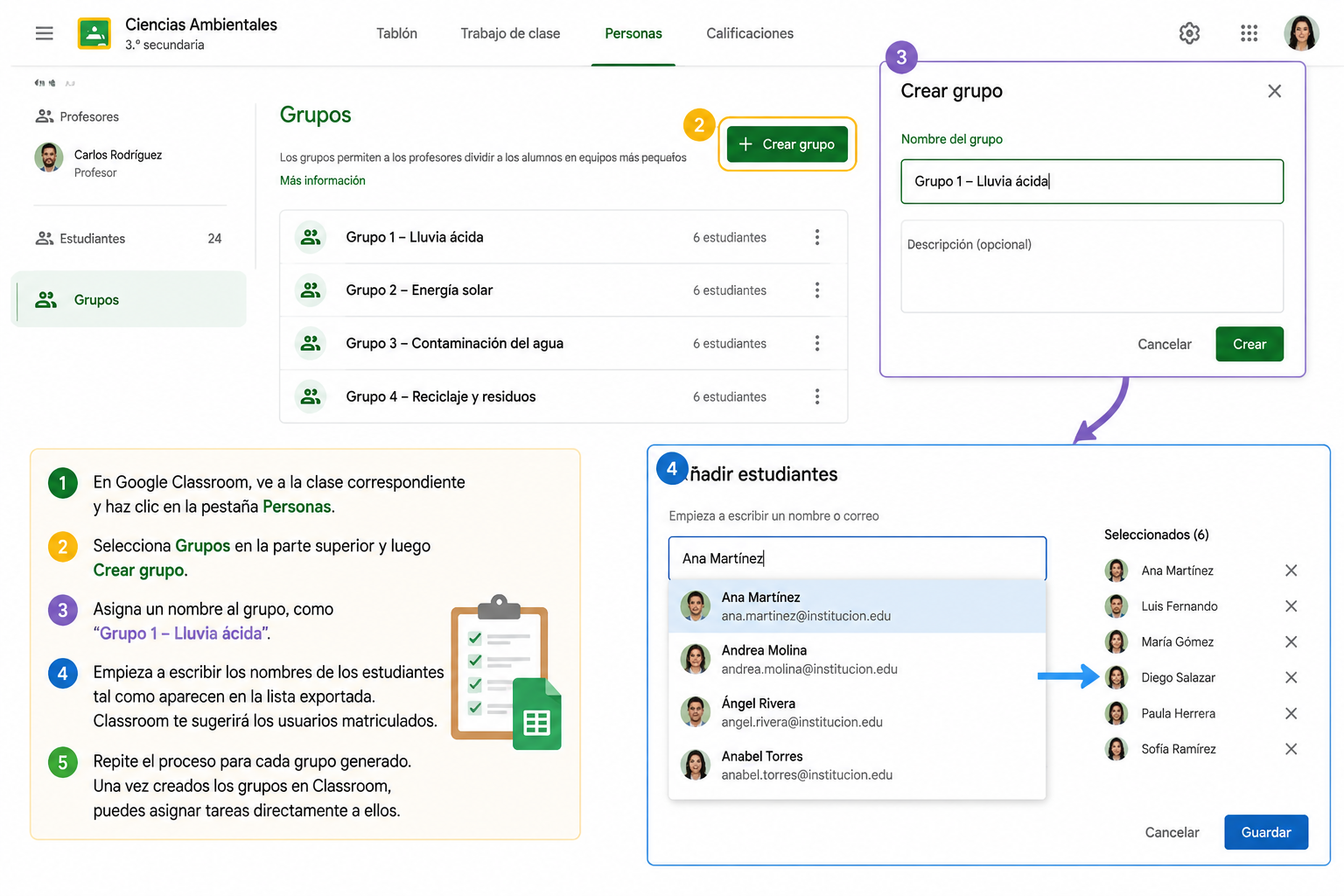Open the Más información link
The height and width of the screenshot is (896, 1344).
click(x=323, y=180)
